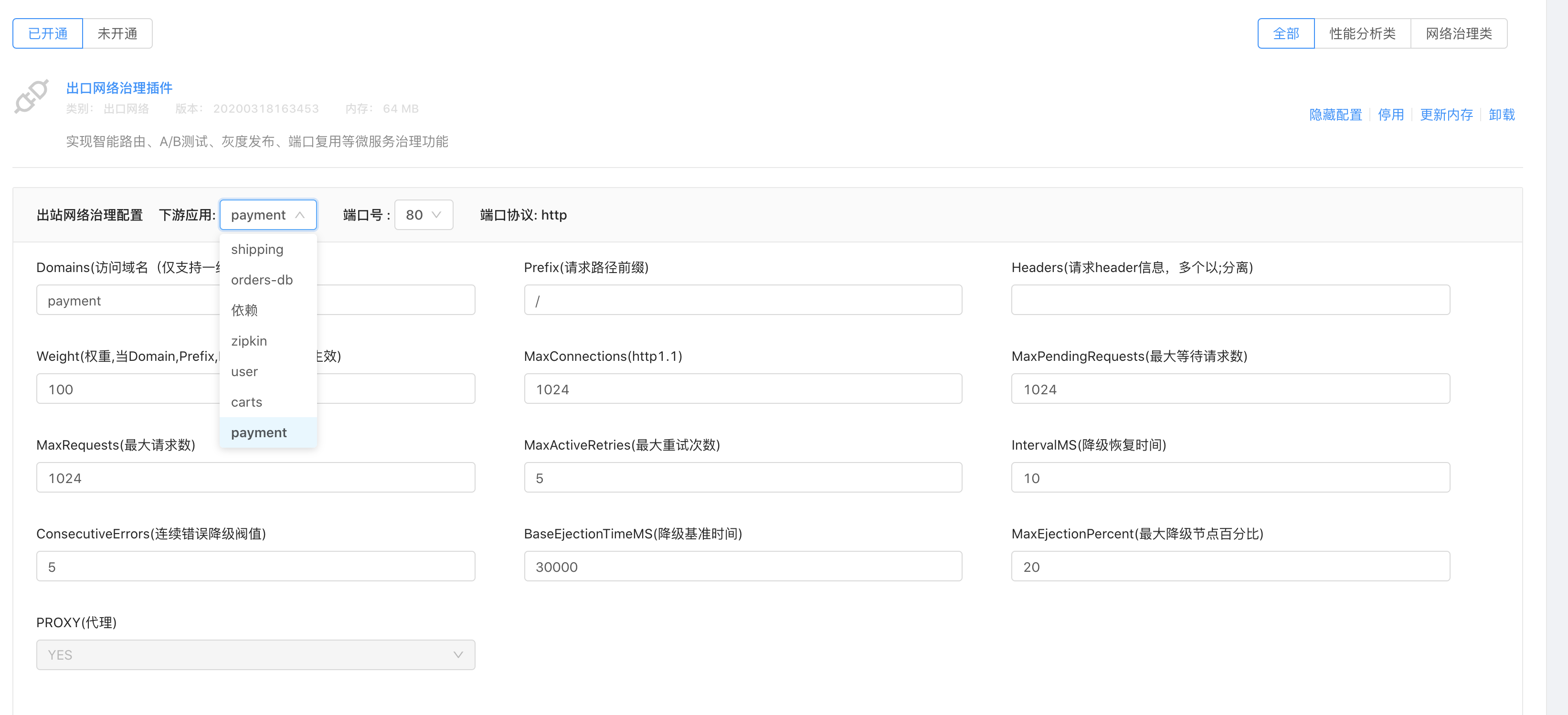Viewport: 1568px width, 715px height.
Task: Click the 出站网络治理配置 heading
Action: [x=89, y=215]
